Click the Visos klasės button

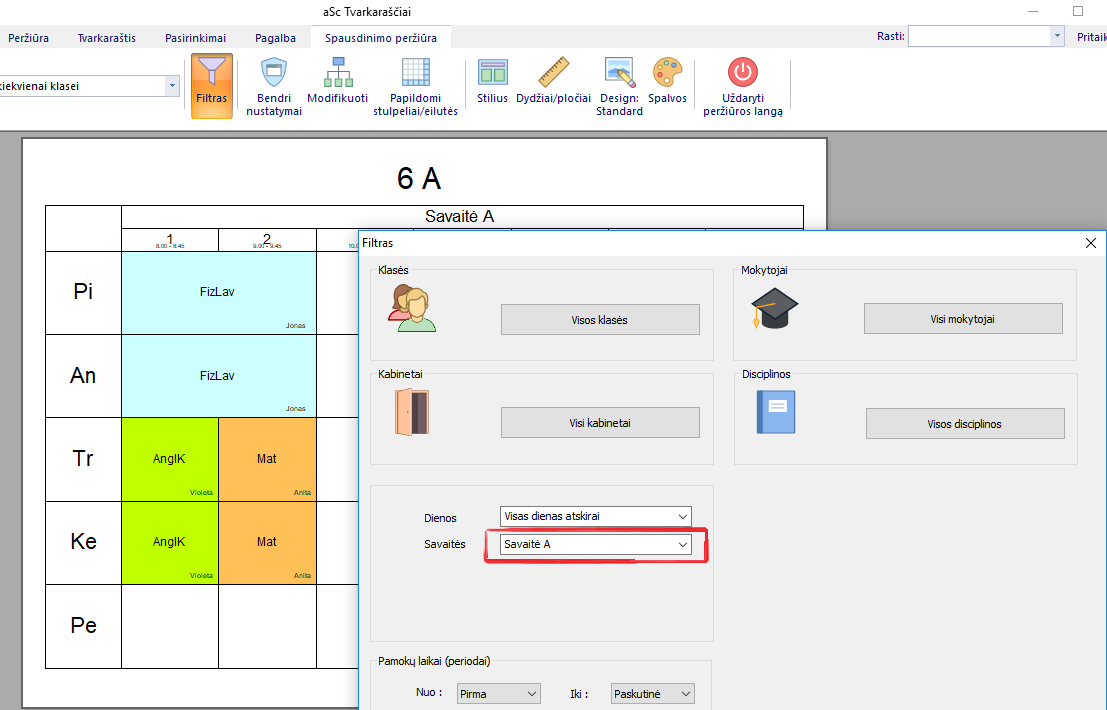pyautogui.click(x=599, y=320)
